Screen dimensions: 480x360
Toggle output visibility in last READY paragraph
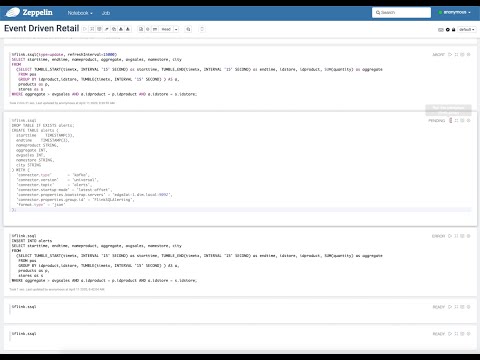462,334
